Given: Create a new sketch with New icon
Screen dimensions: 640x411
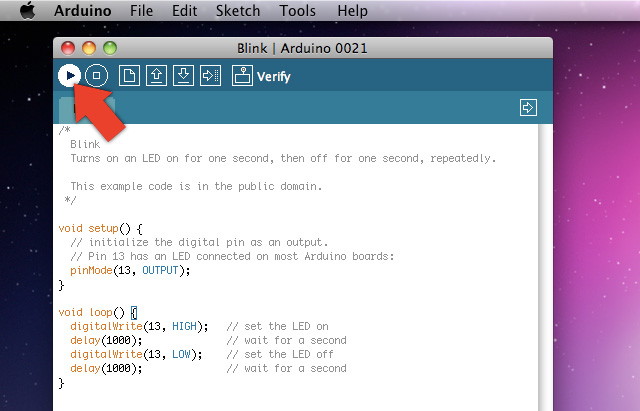Looking at the screenshot, I should 129,75.
